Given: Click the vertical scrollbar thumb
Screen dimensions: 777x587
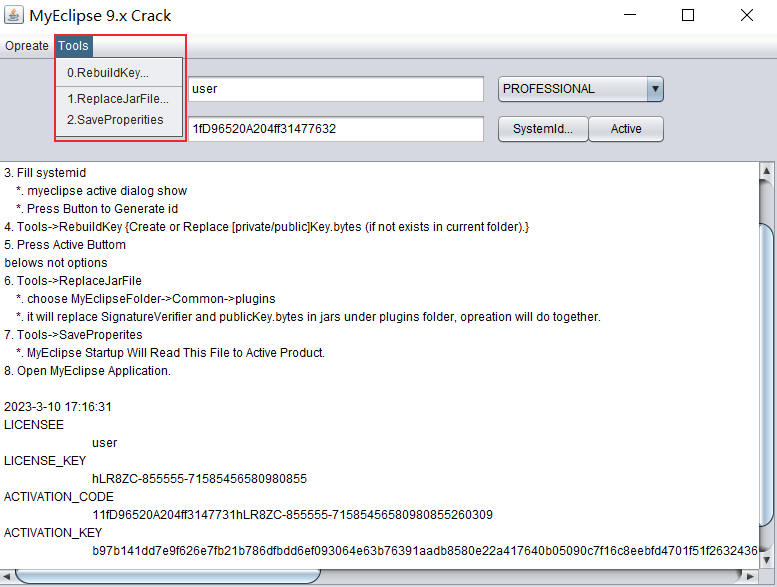Looking at the screenshot, I should [x=766, y=375].
